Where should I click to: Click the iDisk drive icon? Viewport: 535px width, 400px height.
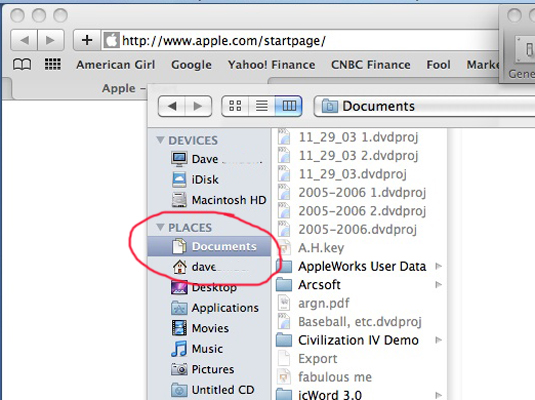[x=179, y=180]
